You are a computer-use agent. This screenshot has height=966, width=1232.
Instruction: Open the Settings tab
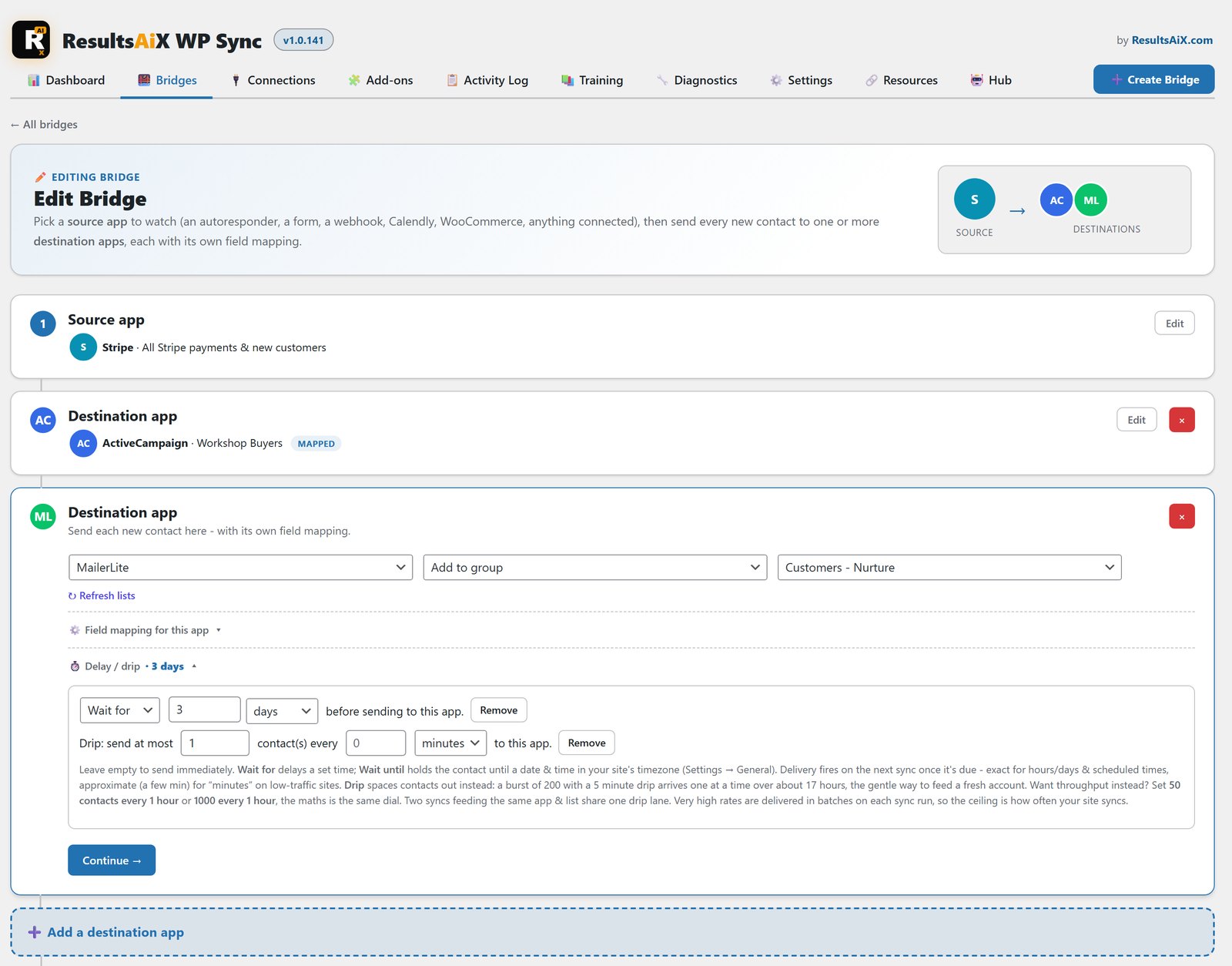802,80
